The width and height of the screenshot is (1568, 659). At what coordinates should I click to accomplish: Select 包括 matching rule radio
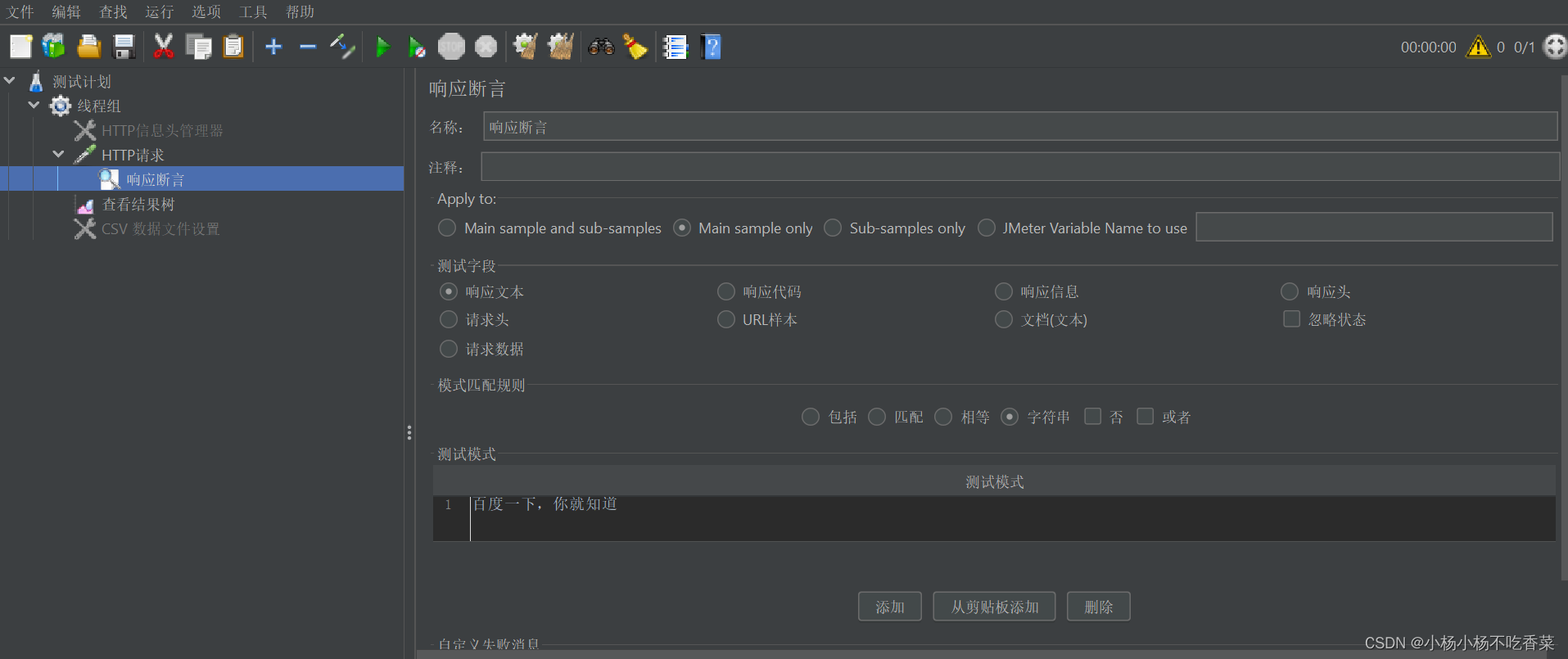tap(811, 417)
